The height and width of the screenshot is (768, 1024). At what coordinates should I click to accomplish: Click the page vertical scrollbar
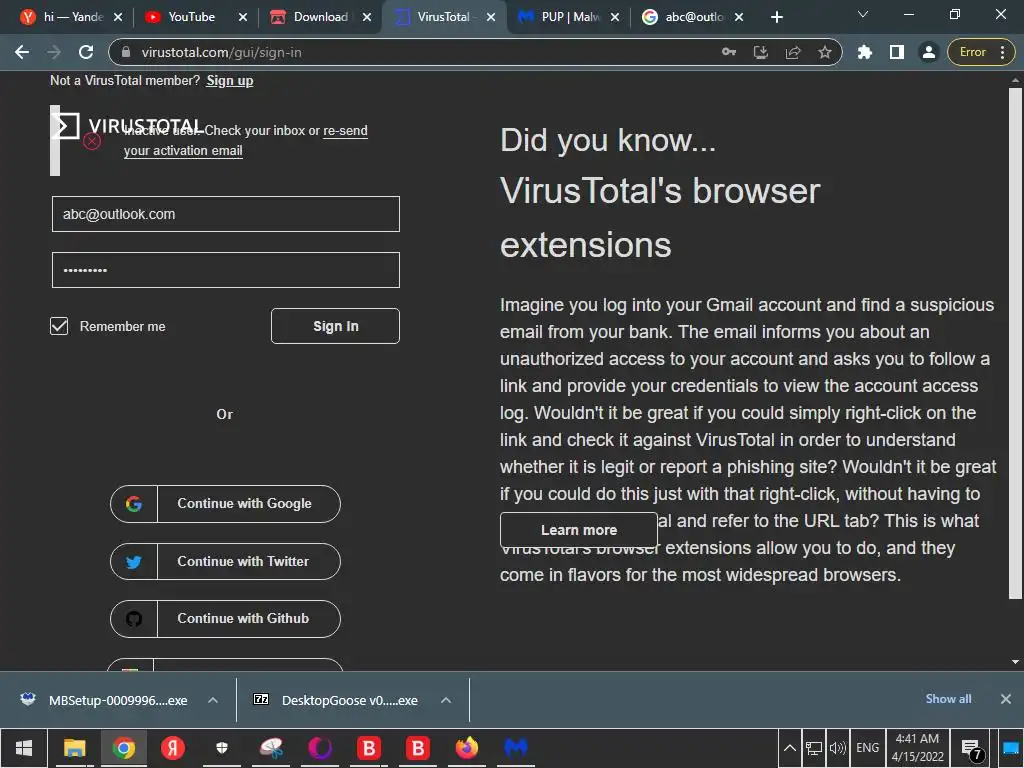[1015, 343]
